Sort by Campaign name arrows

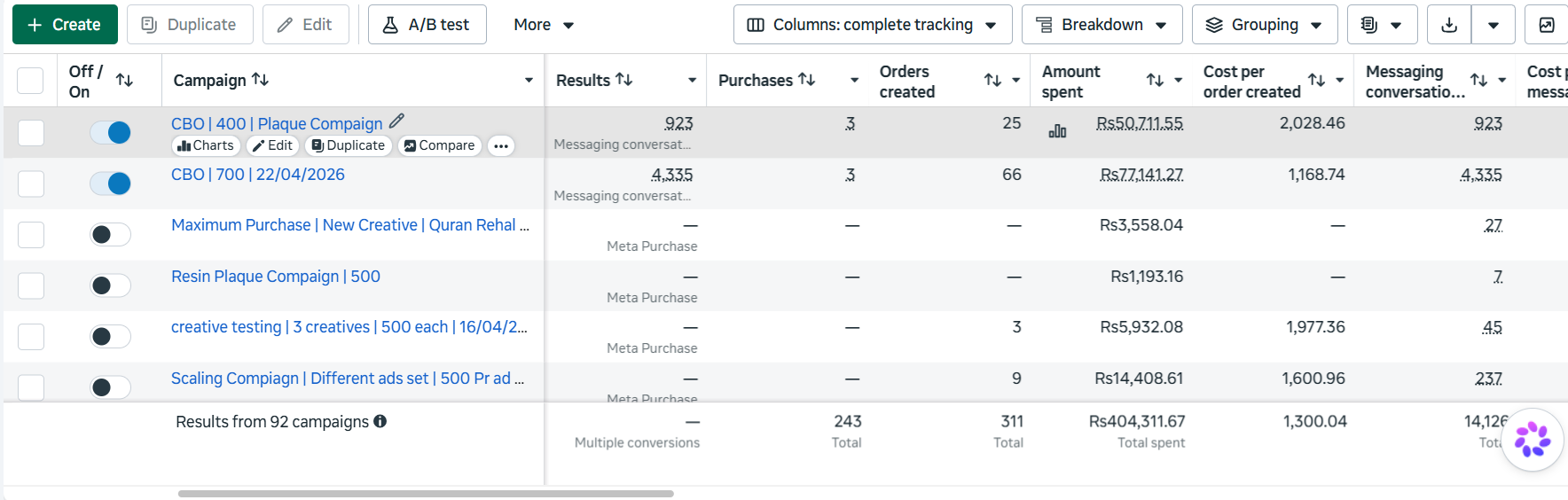tap(260, 80)
